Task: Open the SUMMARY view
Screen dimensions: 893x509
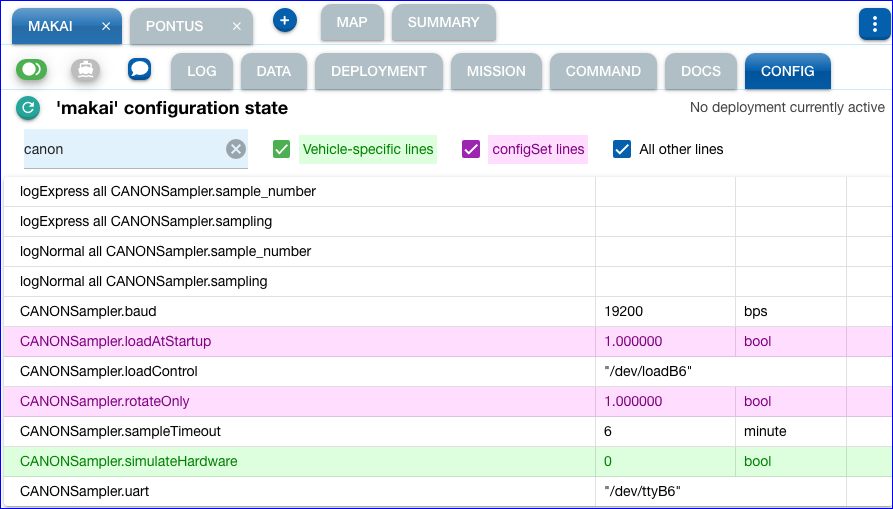Action: [444, 22]
